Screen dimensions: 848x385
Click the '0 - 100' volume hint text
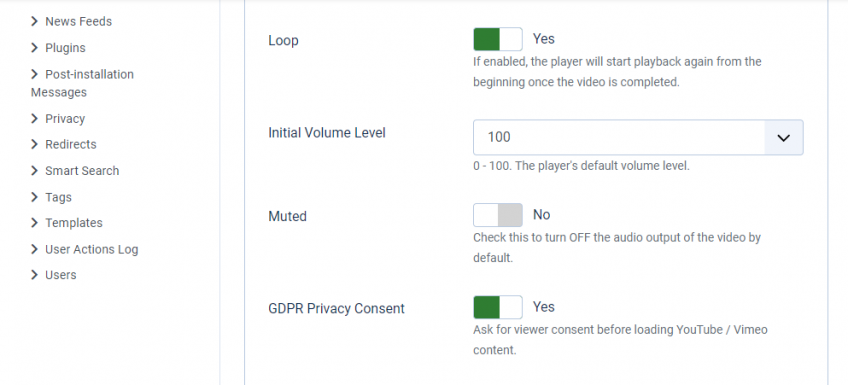581,166
